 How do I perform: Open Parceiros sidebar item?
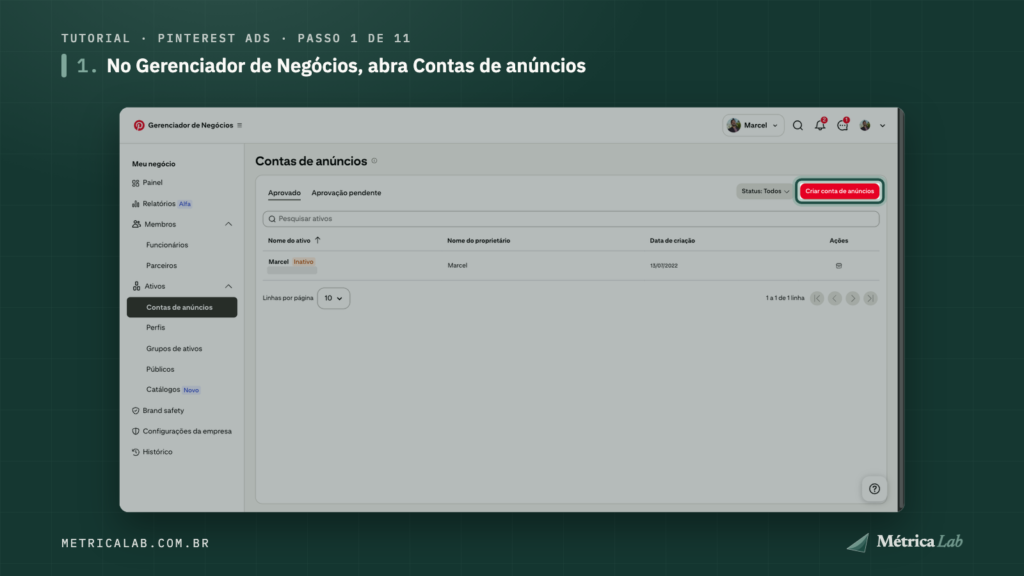tap(161, 266)
